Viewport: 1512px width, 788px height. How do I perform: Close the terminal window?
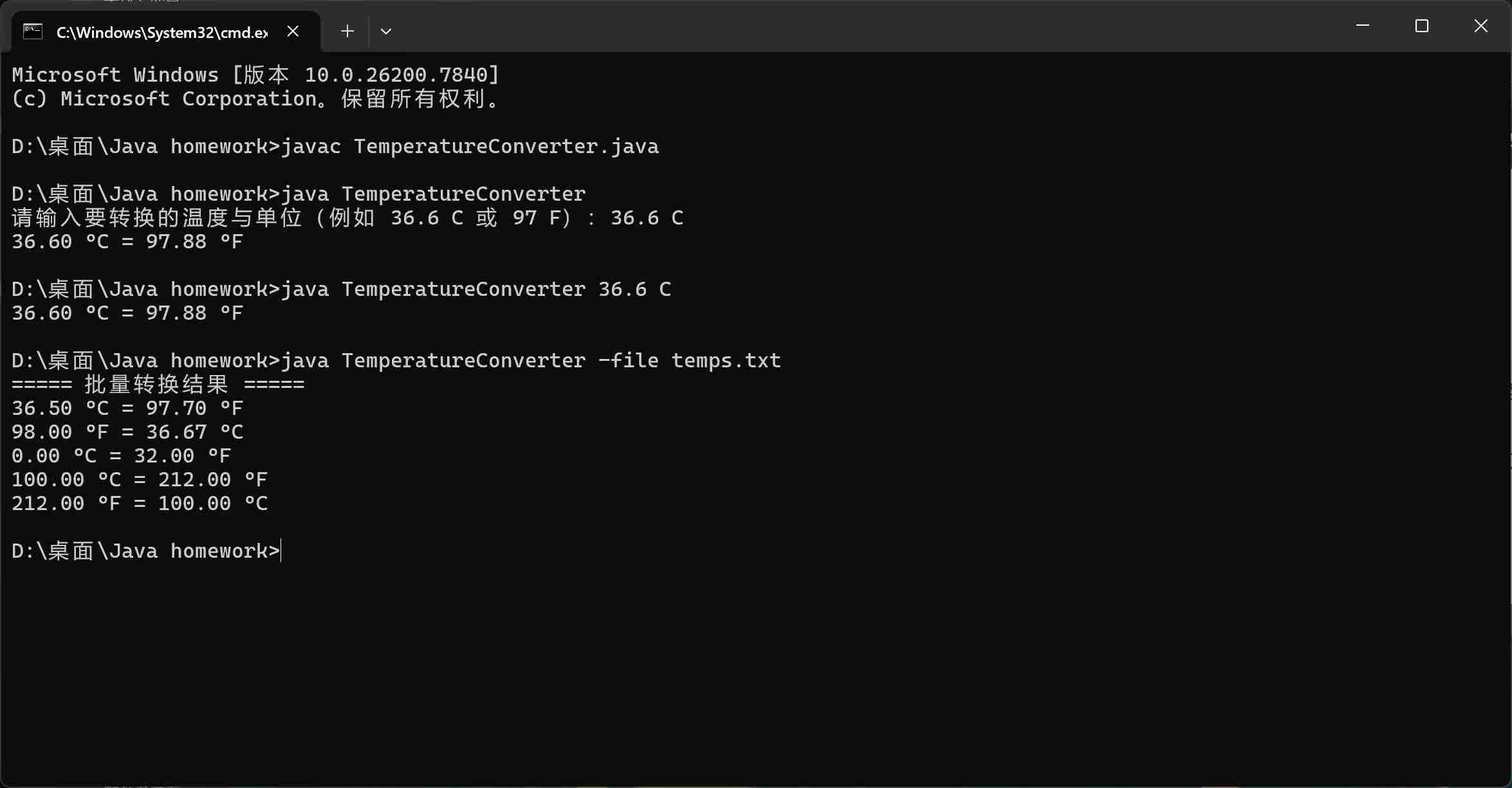(1480, 26)
